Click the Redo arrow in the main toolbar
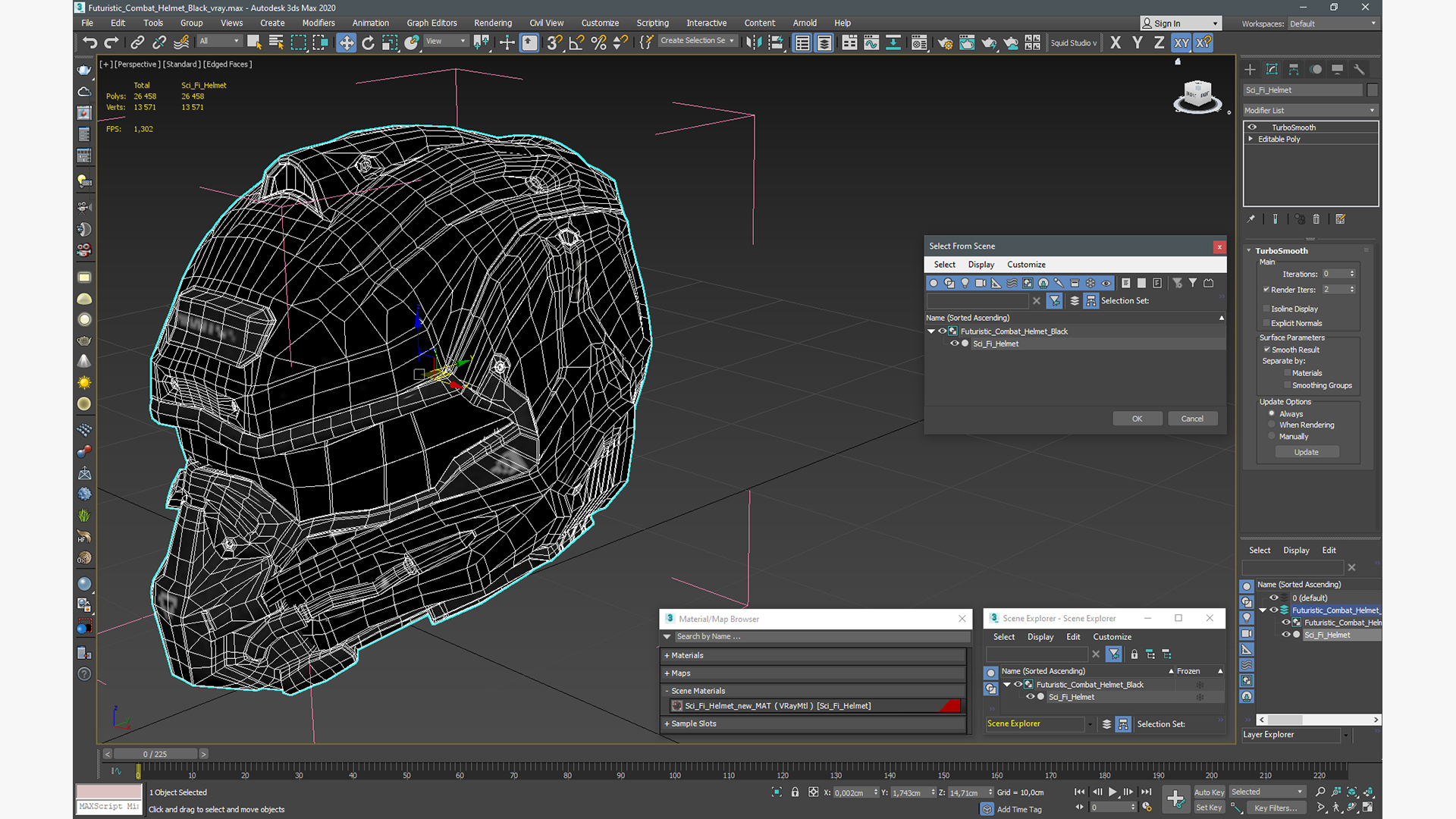1456x819 pixels. (x=111, y=42)
